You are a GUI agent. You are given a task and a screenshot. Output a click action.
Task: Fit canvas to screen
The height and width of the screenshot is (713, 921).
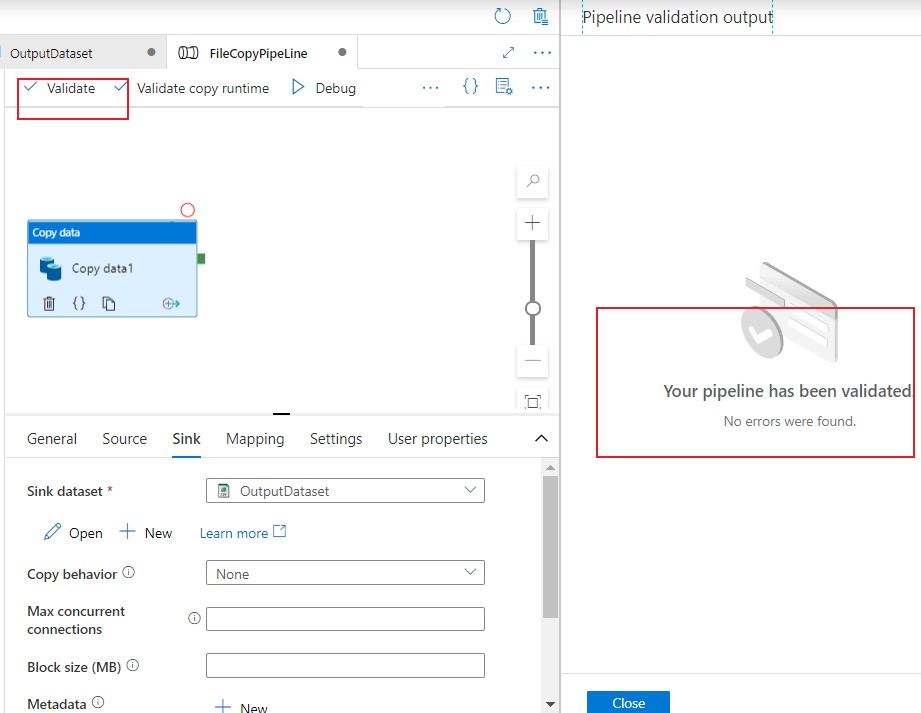(533, 402)
